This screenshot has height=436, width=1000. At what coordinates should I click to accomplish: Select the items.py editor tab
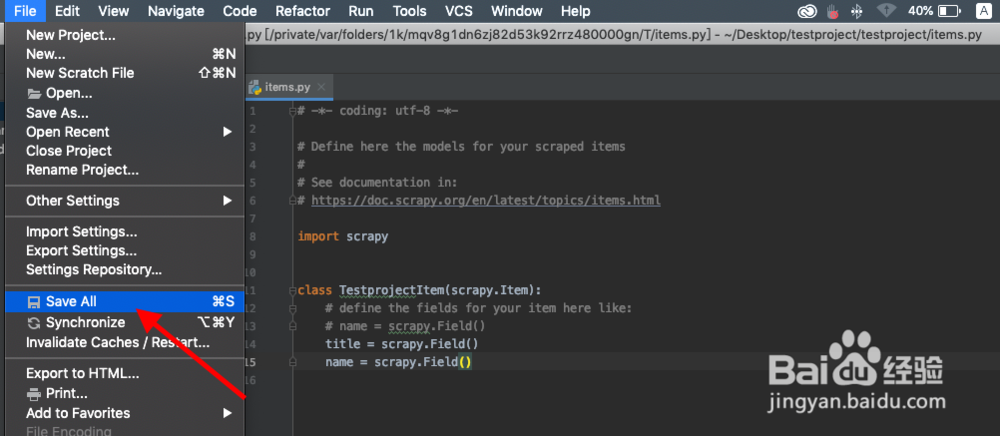(x=283, y=88)
